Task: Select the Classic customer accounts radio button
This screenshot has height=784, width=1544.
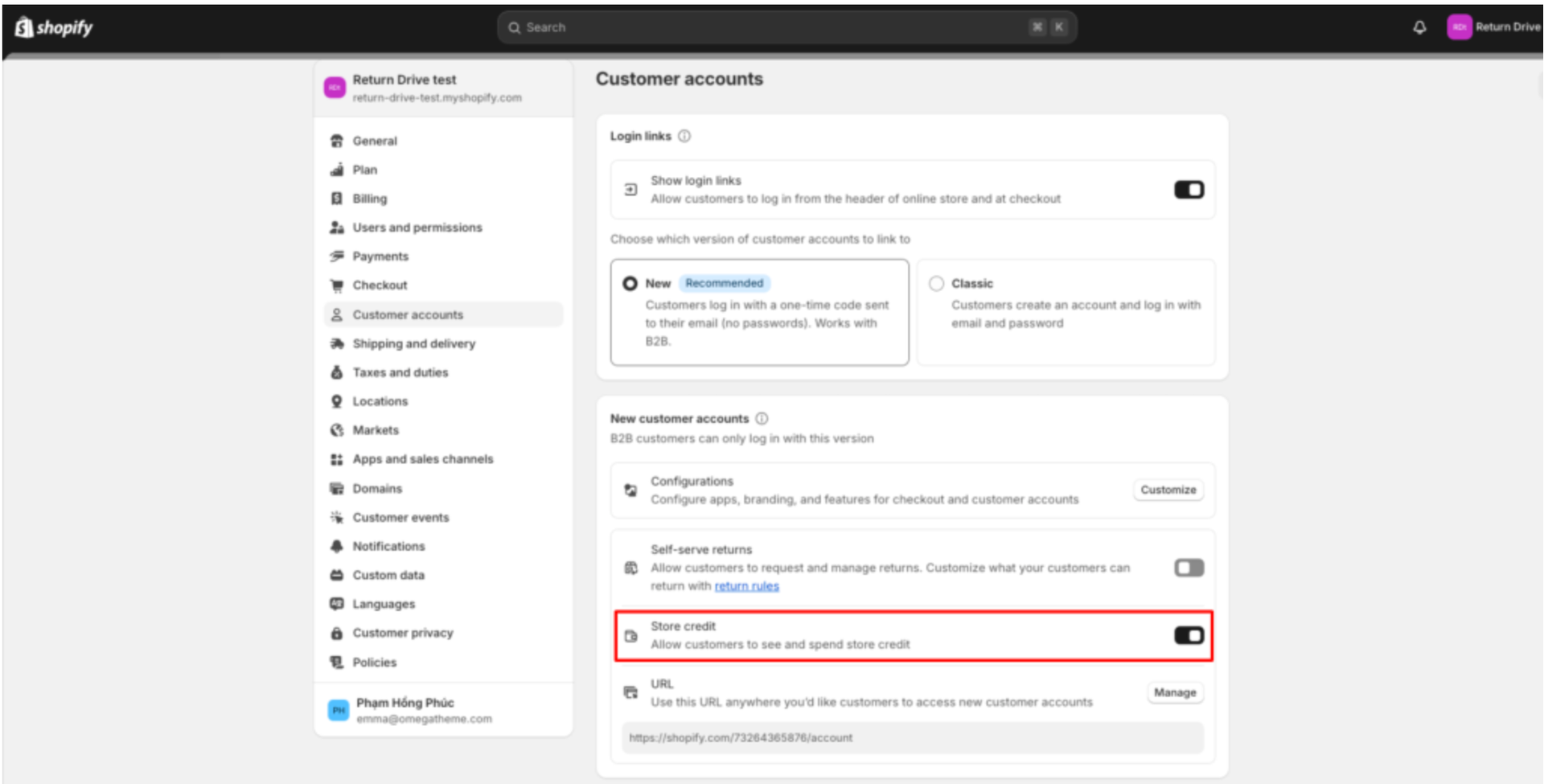Action: click(935, 283)
